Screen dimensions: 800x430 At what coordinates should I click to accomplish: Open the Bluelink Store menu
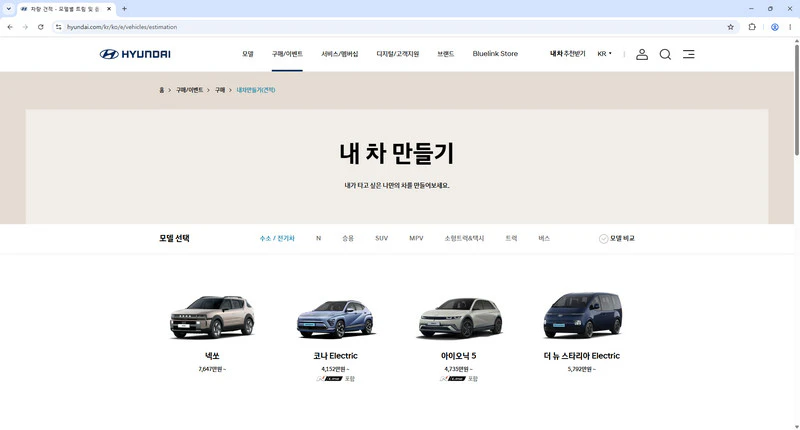[x=495, y=54]
